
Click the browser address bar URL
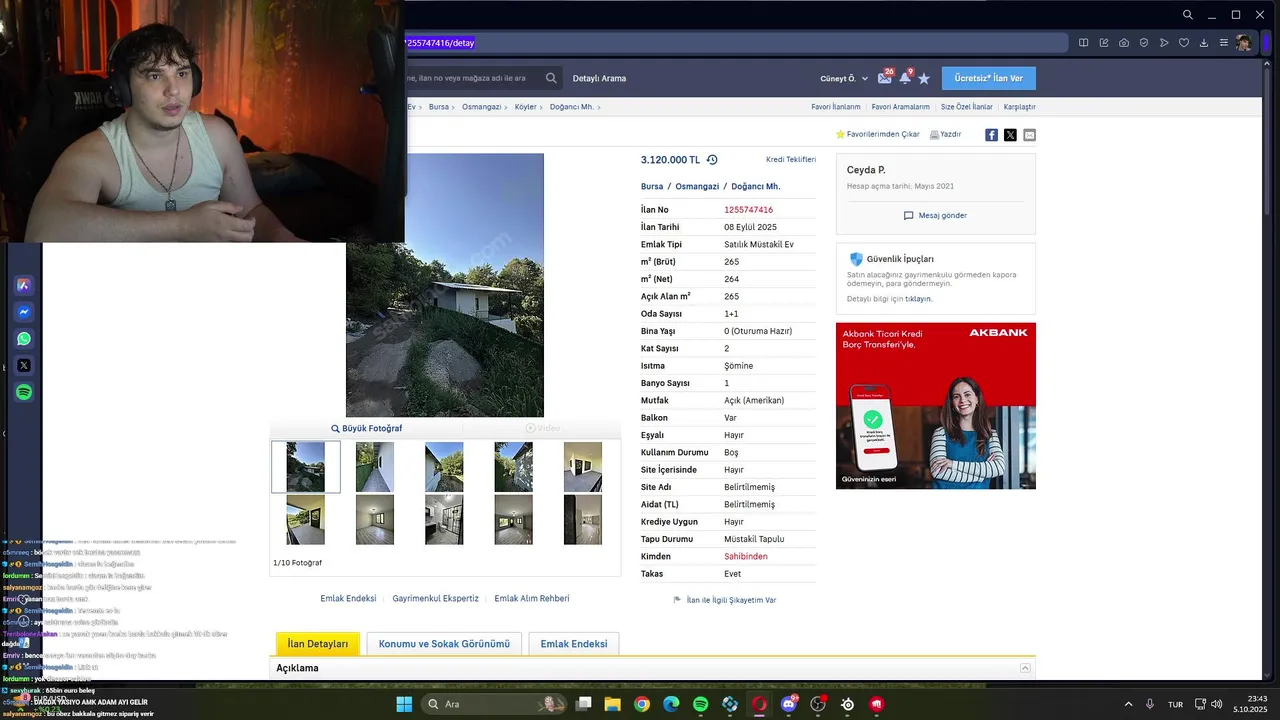pos(440,43)
